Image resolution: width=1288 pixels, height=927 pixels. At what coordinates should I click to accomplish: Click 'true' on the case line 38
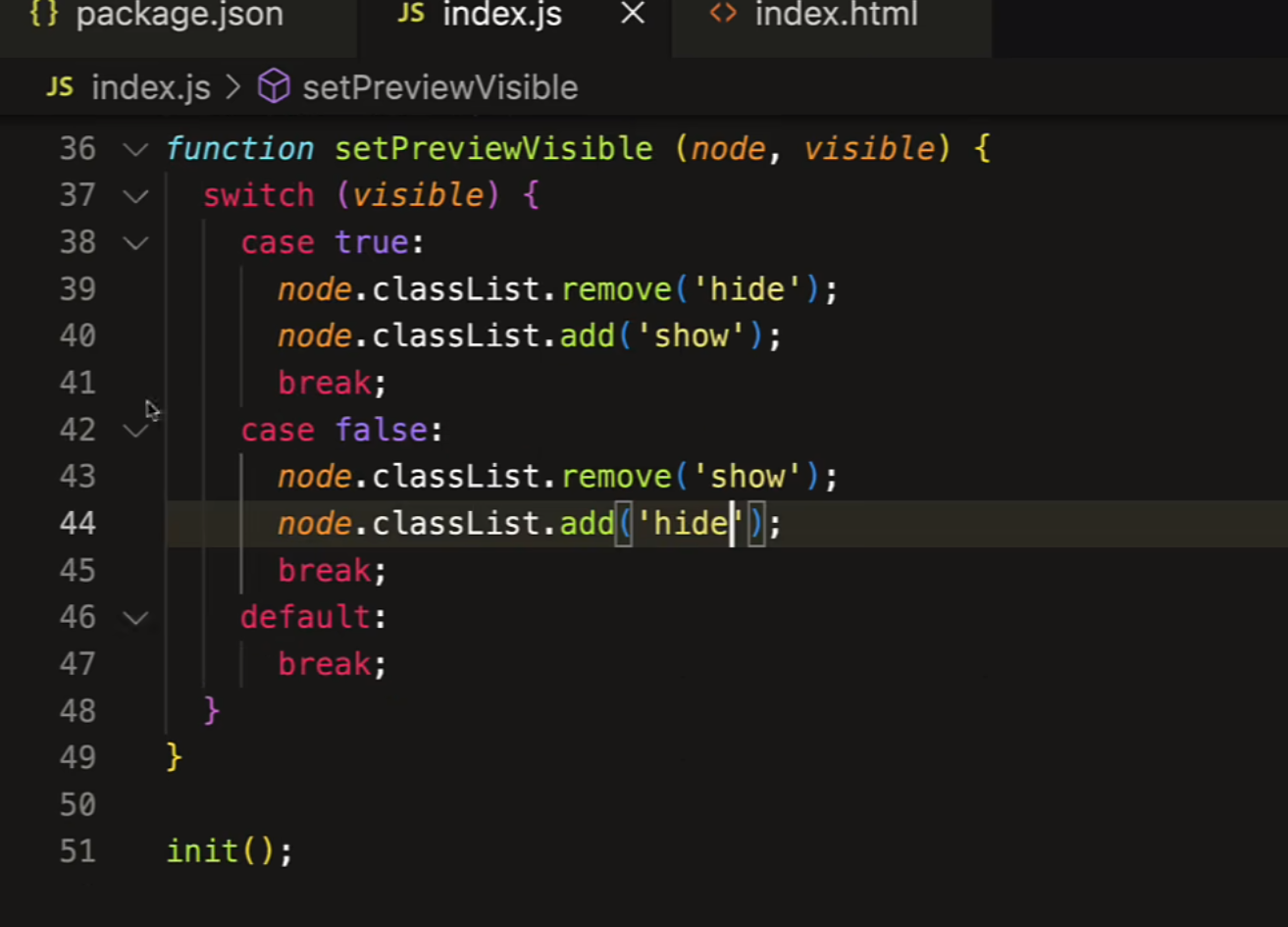[372, 242]
